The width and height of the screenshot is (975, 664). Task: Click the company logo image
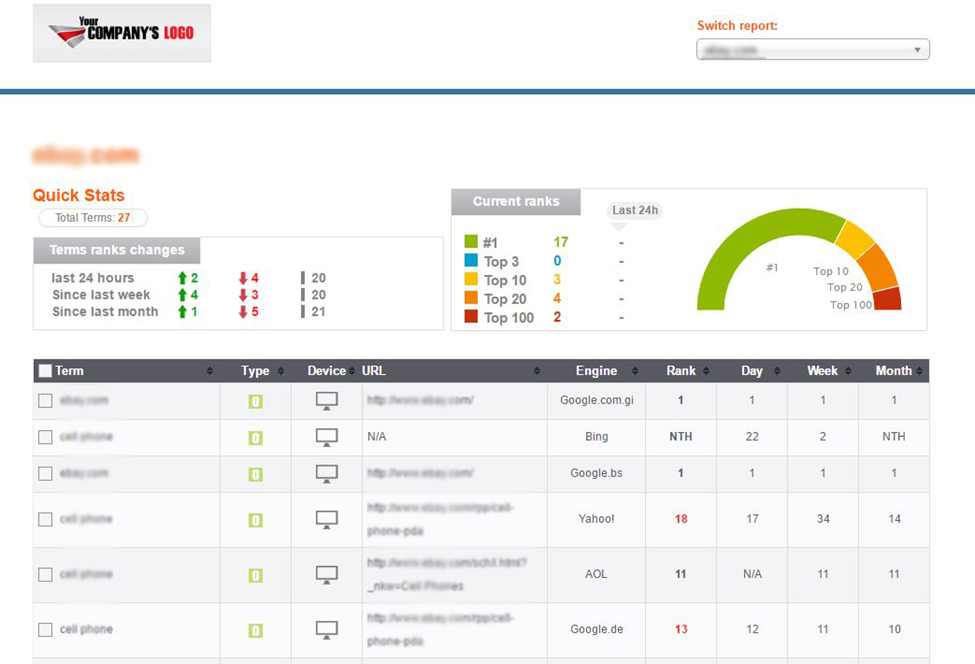click(x=122, y=33)
